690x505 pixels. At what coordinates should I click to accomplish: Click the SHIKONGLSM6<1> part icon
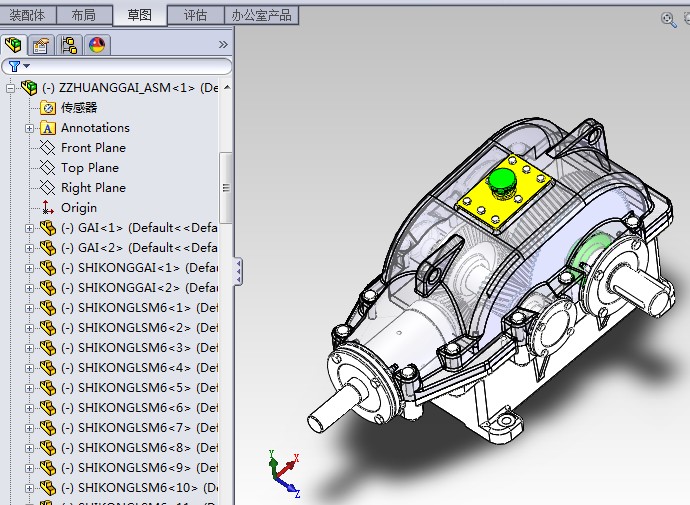[48, 308]
